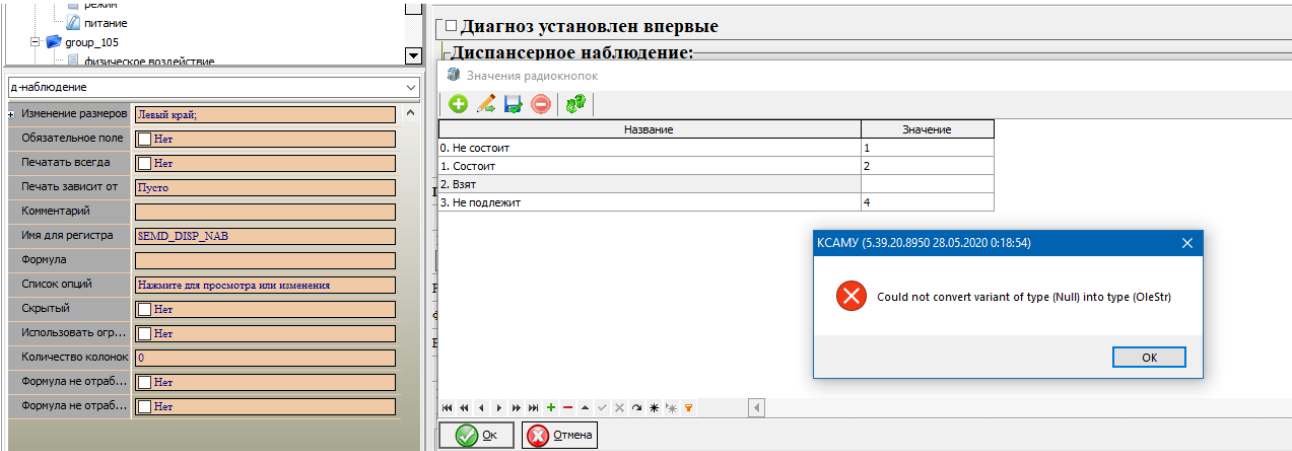Viewport: 1292px width, 451px height.
Task: Click the green arrows refresh icon
Action: [575, 103]
